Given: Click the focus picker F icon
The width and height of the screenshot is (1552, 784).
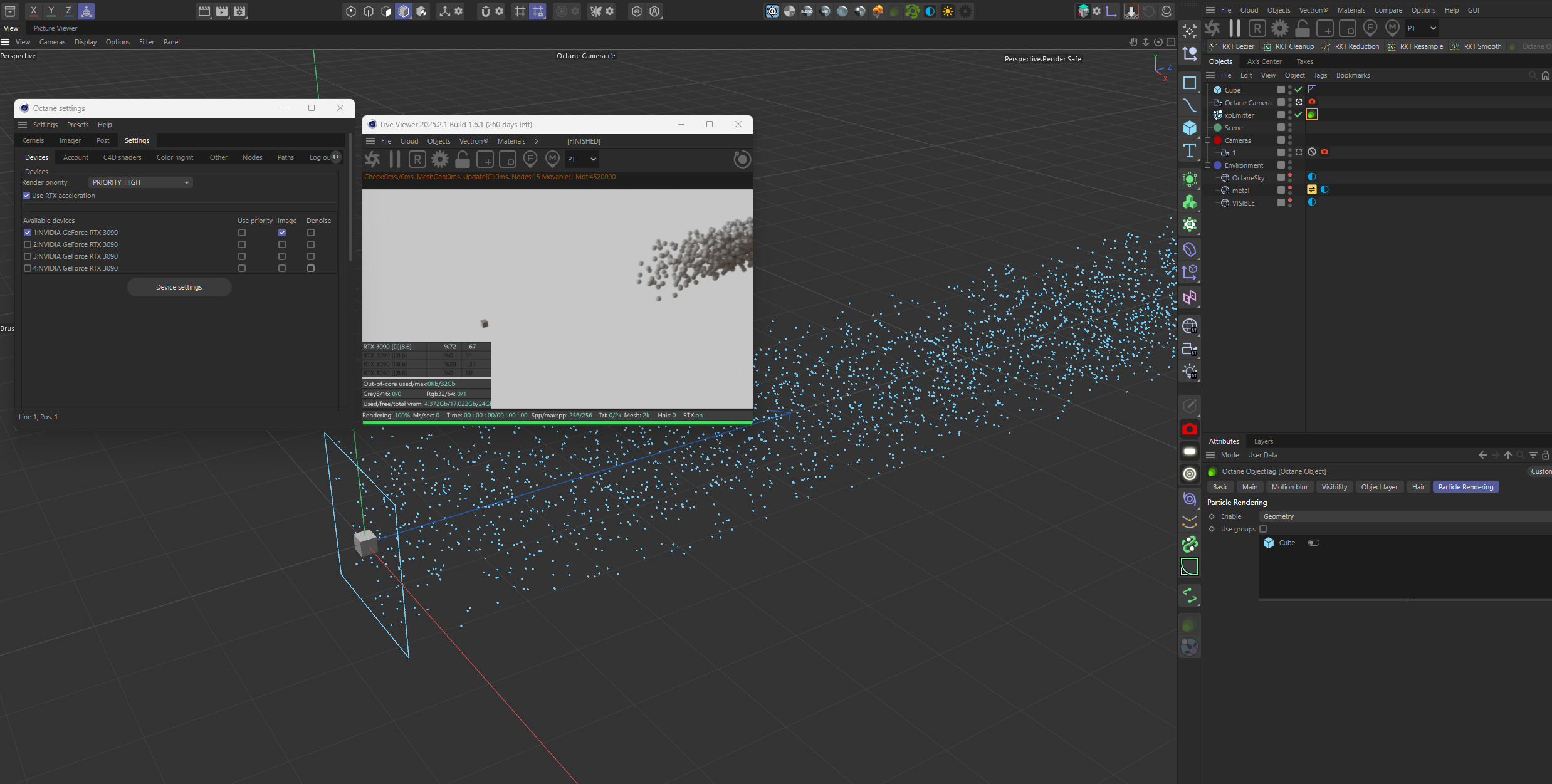Looking at the screenshot, I should click(530, 159).
